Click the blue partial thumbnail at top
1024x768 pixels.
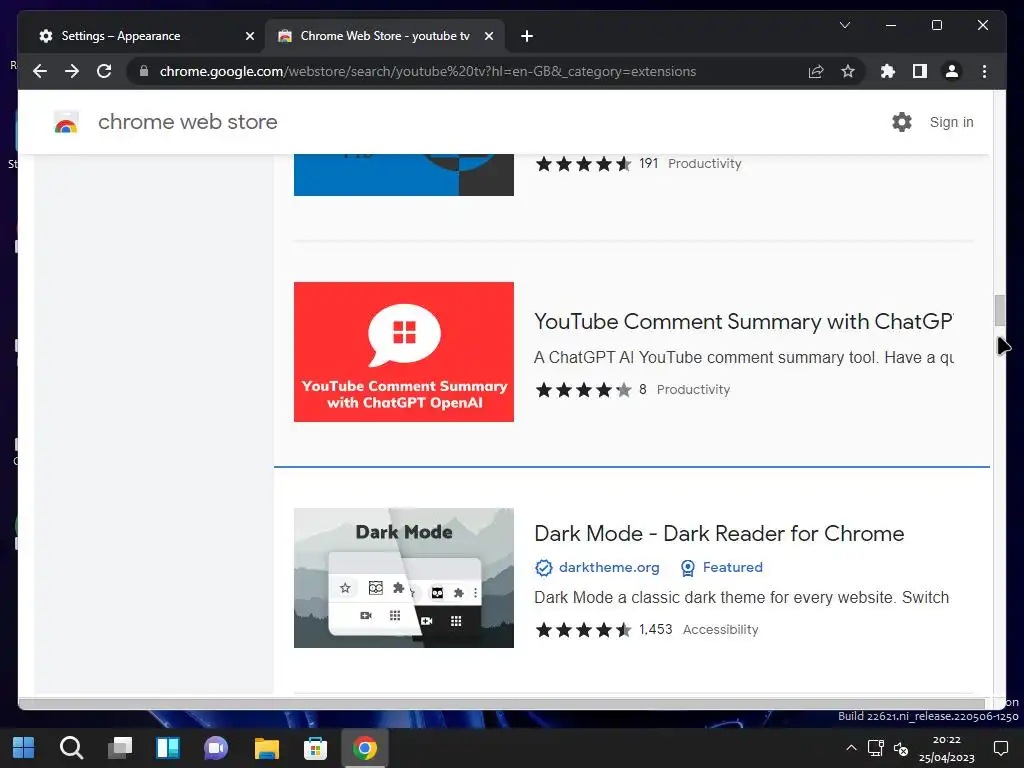(404, 175)
